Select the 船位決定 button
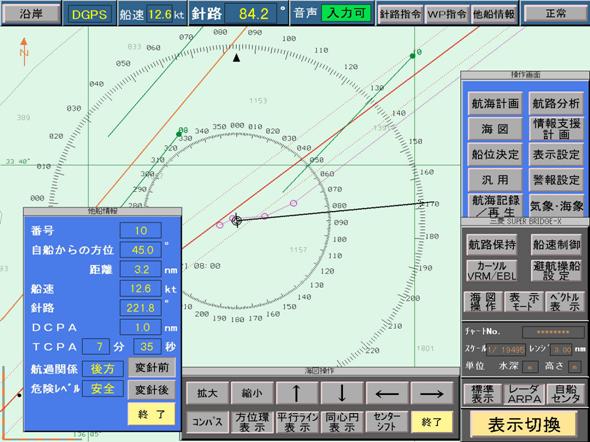Image resolution: width=590 pixels, height=442 pixels. click(x=495, y=154)
